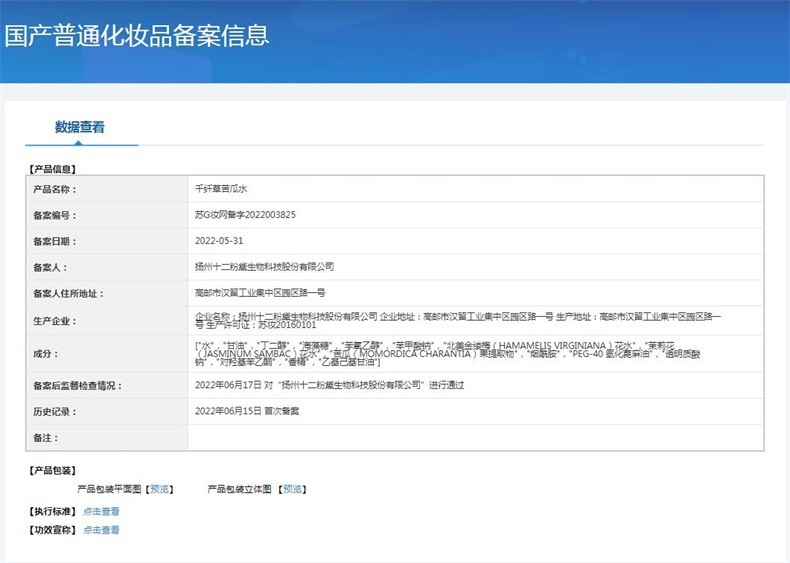Image resolution: width=790 pixels, height=563 pixels.
Task: Select the filing date 2022-05-31
Action: click(219, 241)
